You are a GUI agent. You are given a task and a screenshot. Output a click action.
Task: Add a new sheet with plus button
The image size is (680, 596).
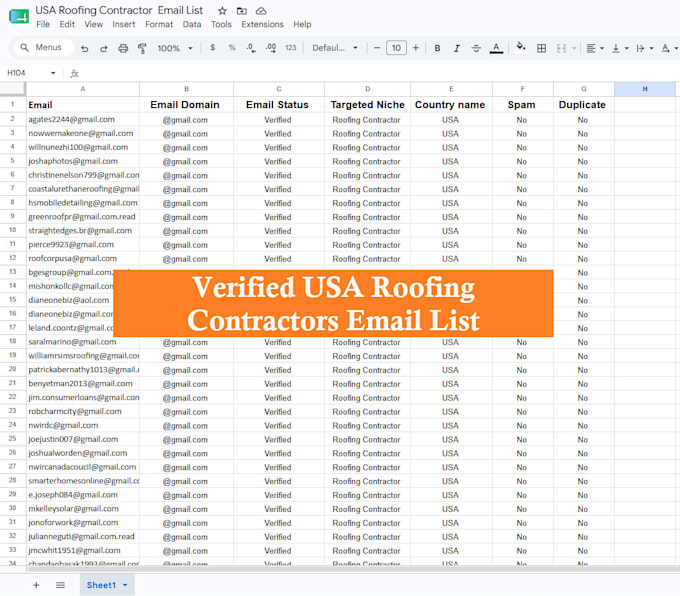36,585
